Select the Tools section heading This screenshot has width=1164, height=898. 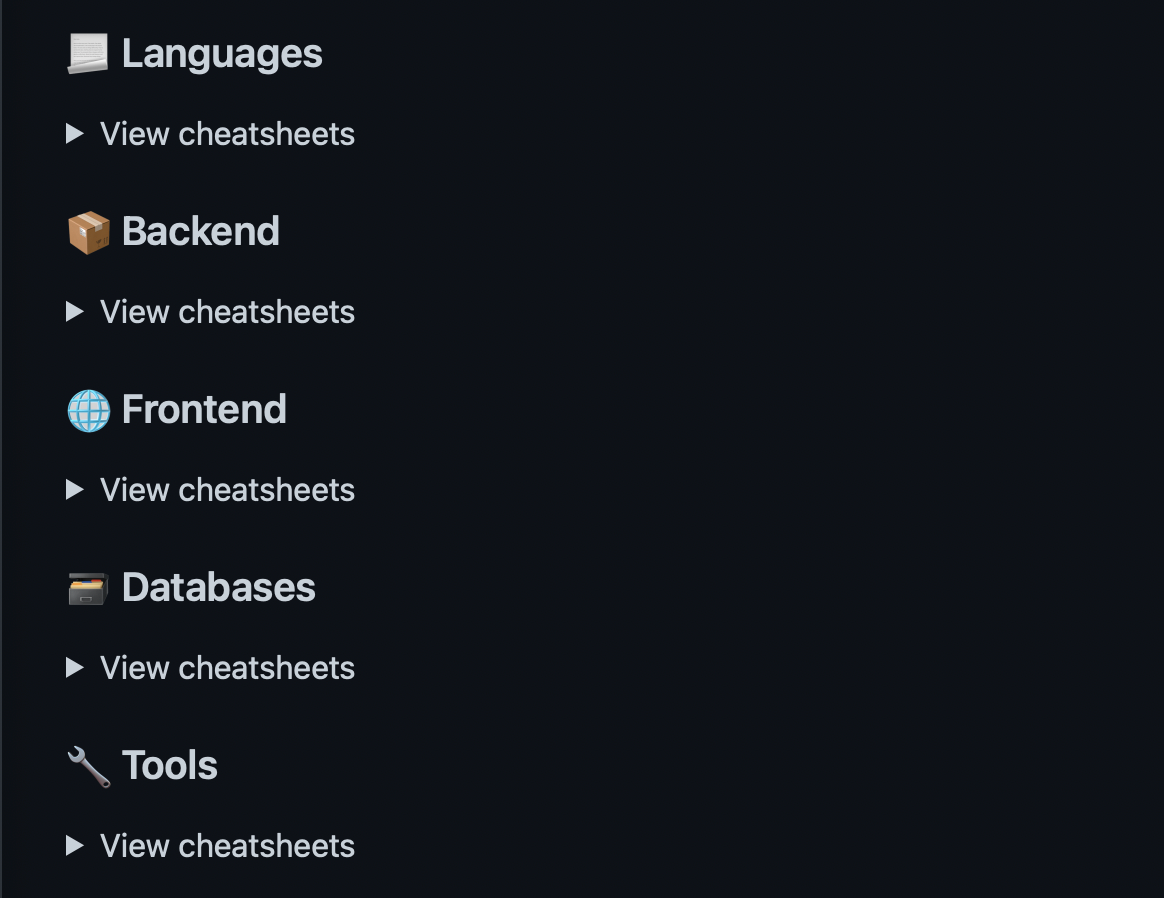coord(169,766)
